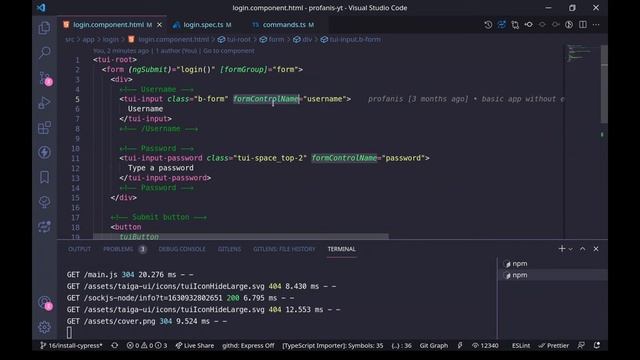
Task: Click the 16/install-cypress branch in status bar
Action: click(71, 345)
